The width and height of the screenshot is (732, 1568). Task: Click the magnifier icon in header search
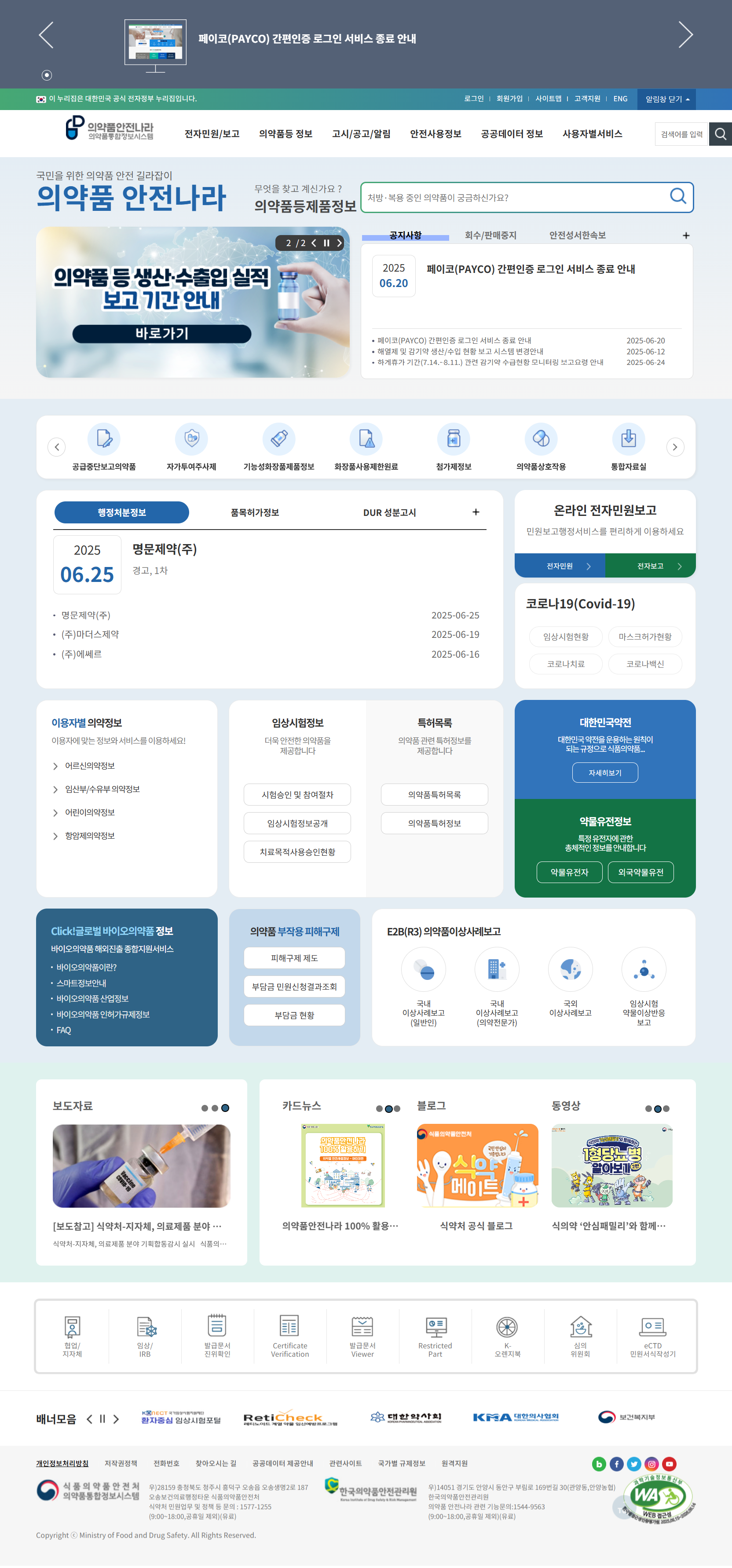[721, 134]
